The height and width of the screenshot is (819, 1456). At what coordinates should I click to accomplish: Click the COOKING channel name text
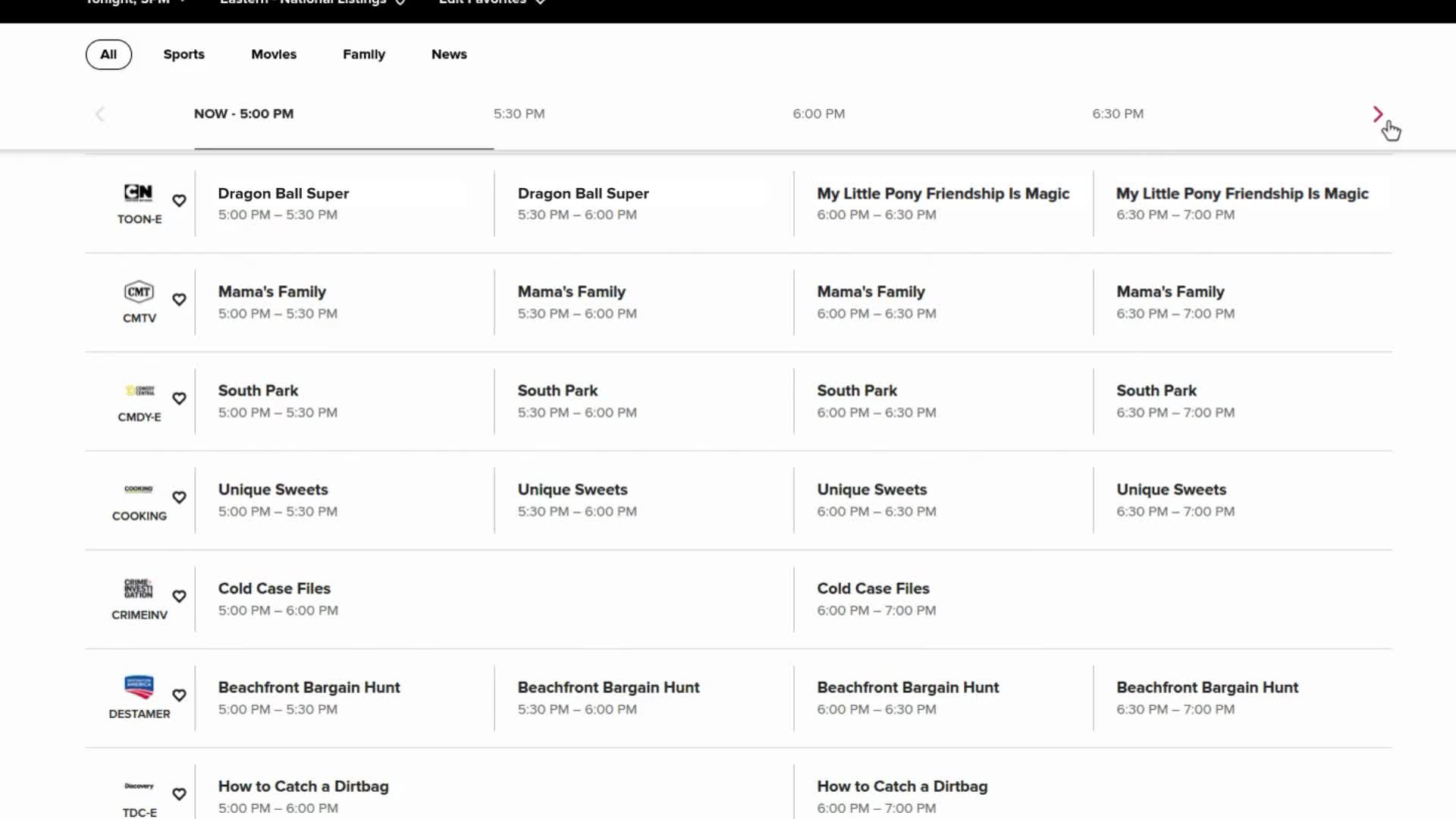(140, 516)
